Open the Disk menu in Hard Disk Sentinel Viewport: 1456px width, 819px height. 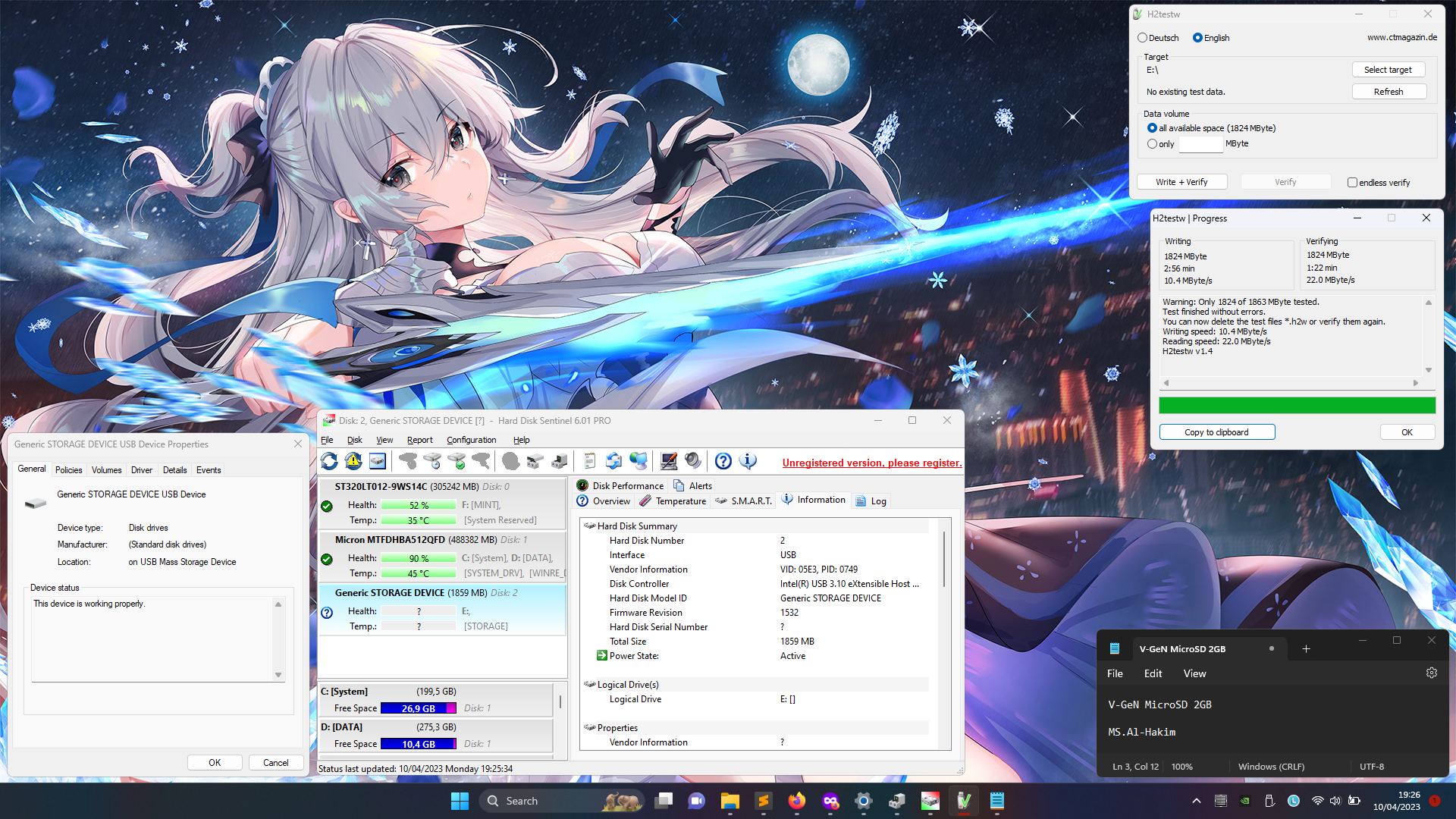(x=354, y=440)
